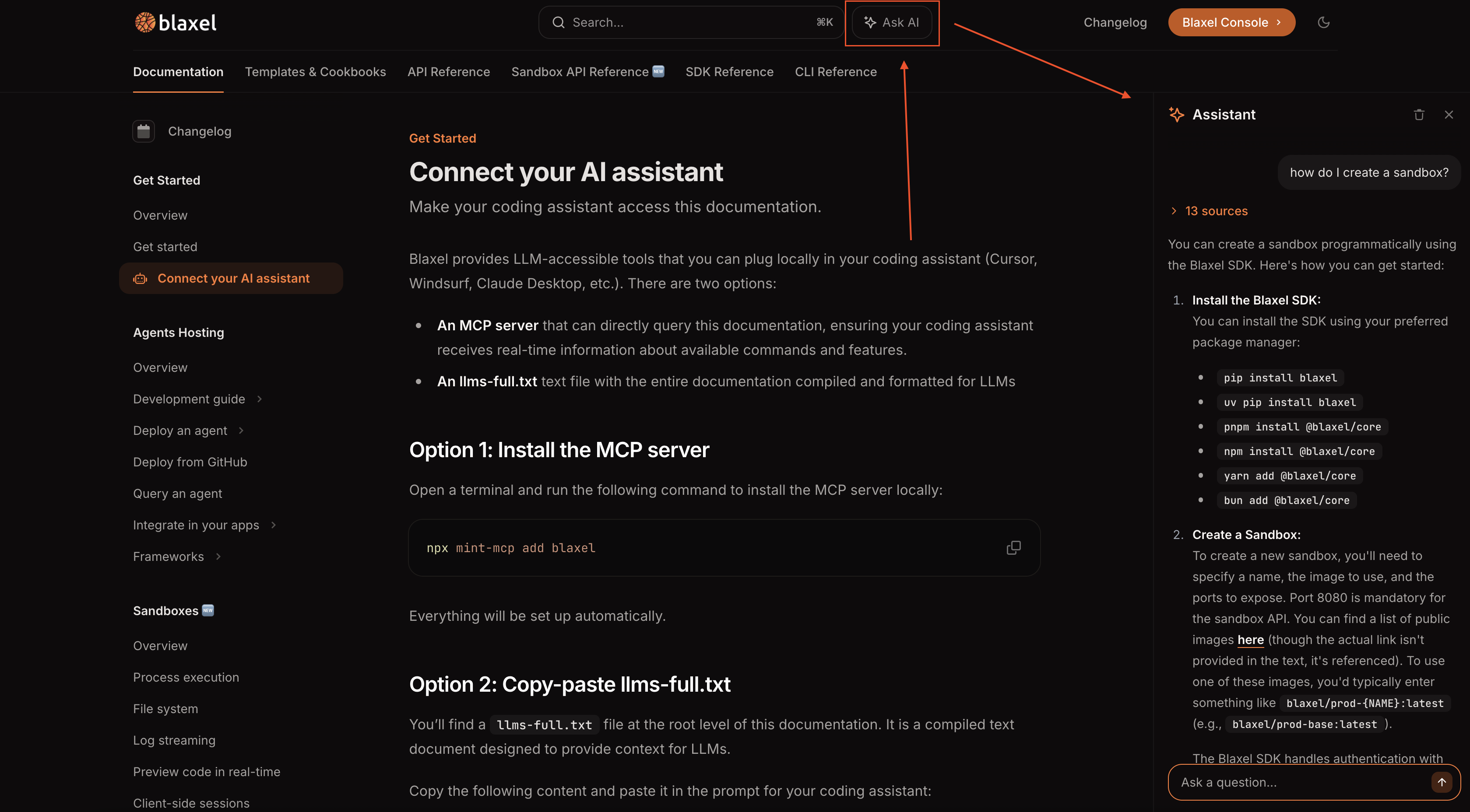The image size is (1470, 812).
Task: Click 'yarn add @blaxel/core' snippet
Action: coord(1290,476)
